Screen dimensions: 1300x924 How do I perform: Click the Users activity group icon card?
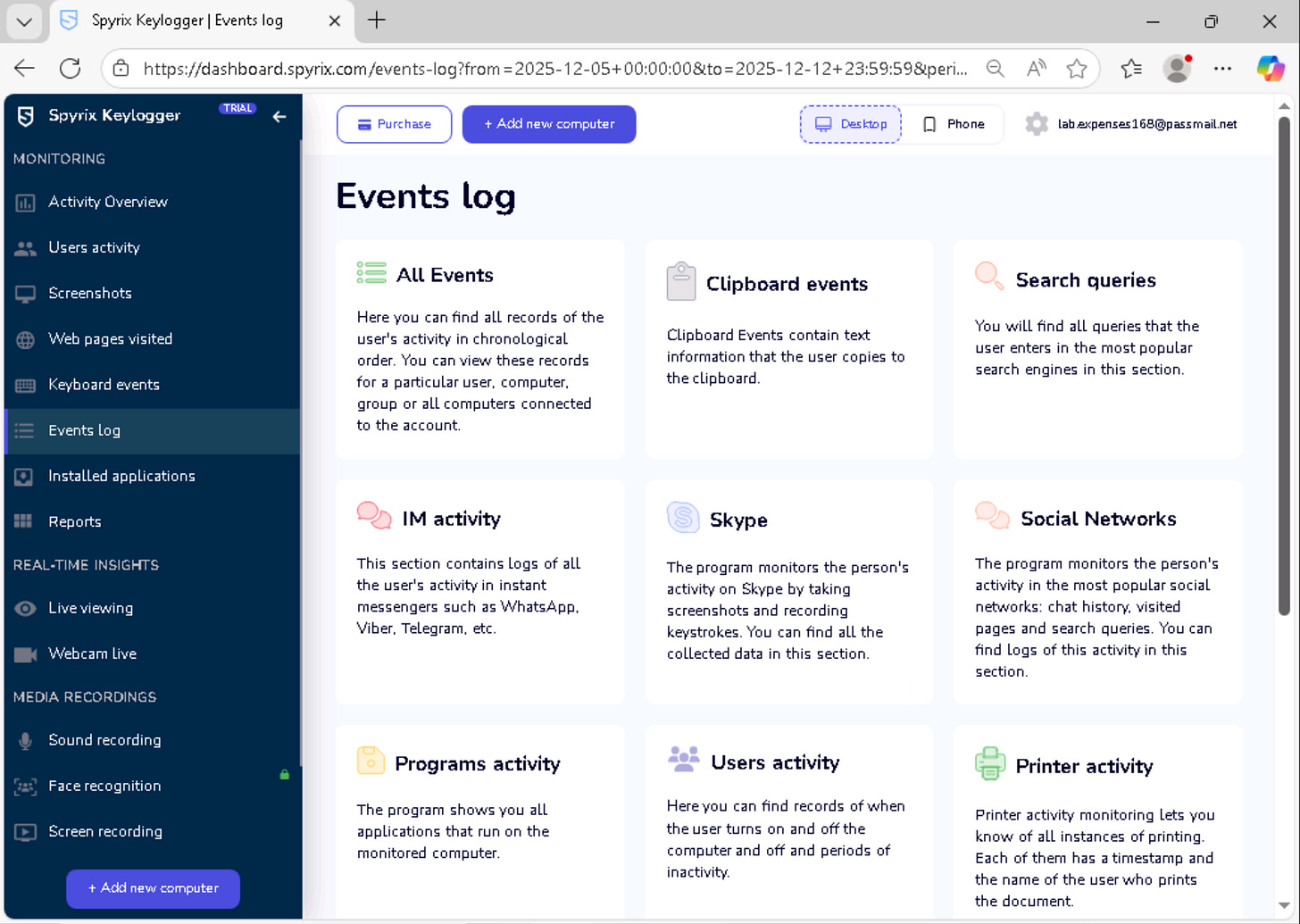[x=684, y=759]
